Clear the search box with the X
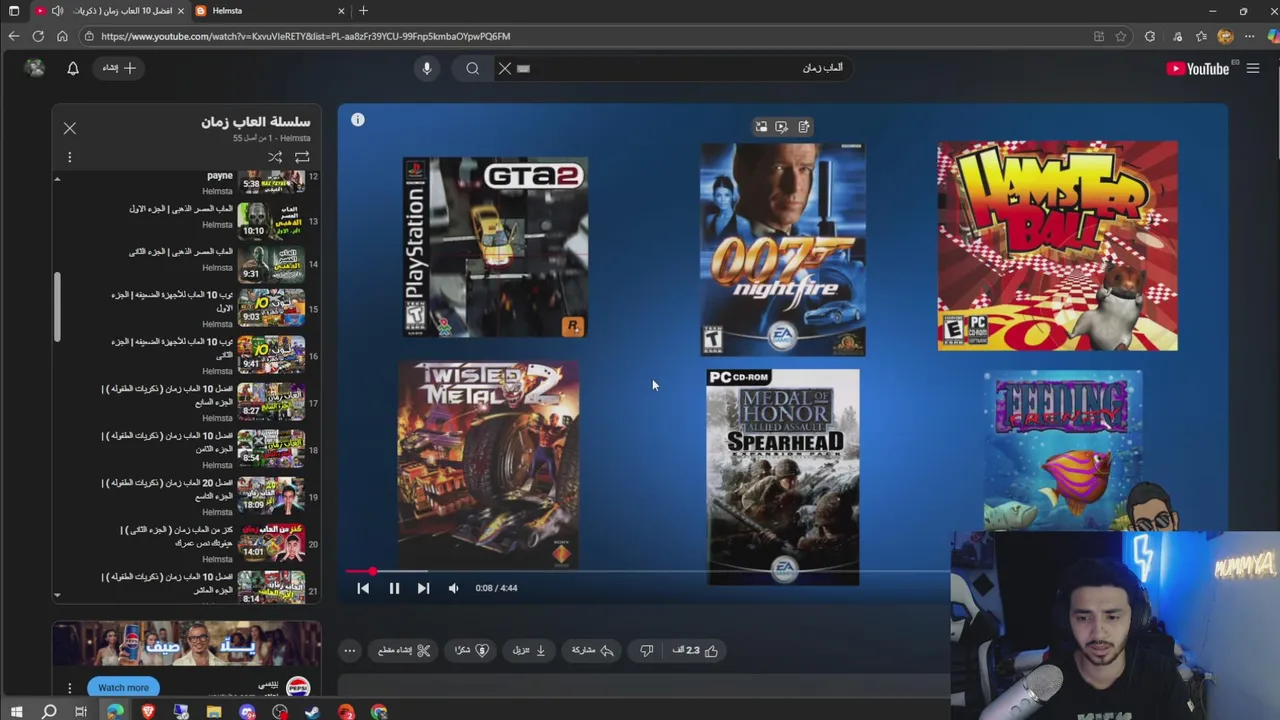Image resolution: width=1280 pixels, height=720 pixels. (x=505, y=68)
